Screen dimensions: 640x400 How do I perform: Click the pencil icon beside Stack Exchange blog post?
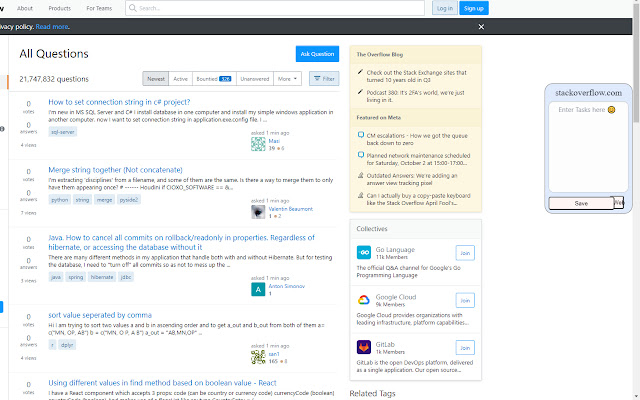pos(360,72)
